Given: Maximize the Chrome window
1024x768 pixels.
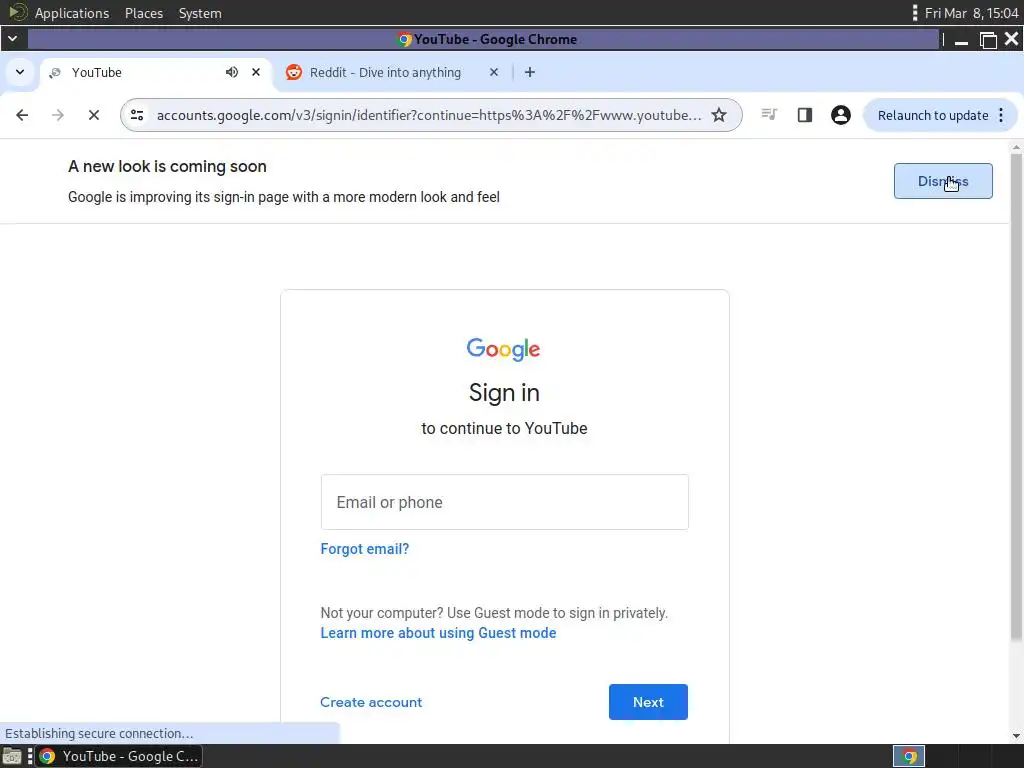Looking at the screenshot, I should (988, 40).
